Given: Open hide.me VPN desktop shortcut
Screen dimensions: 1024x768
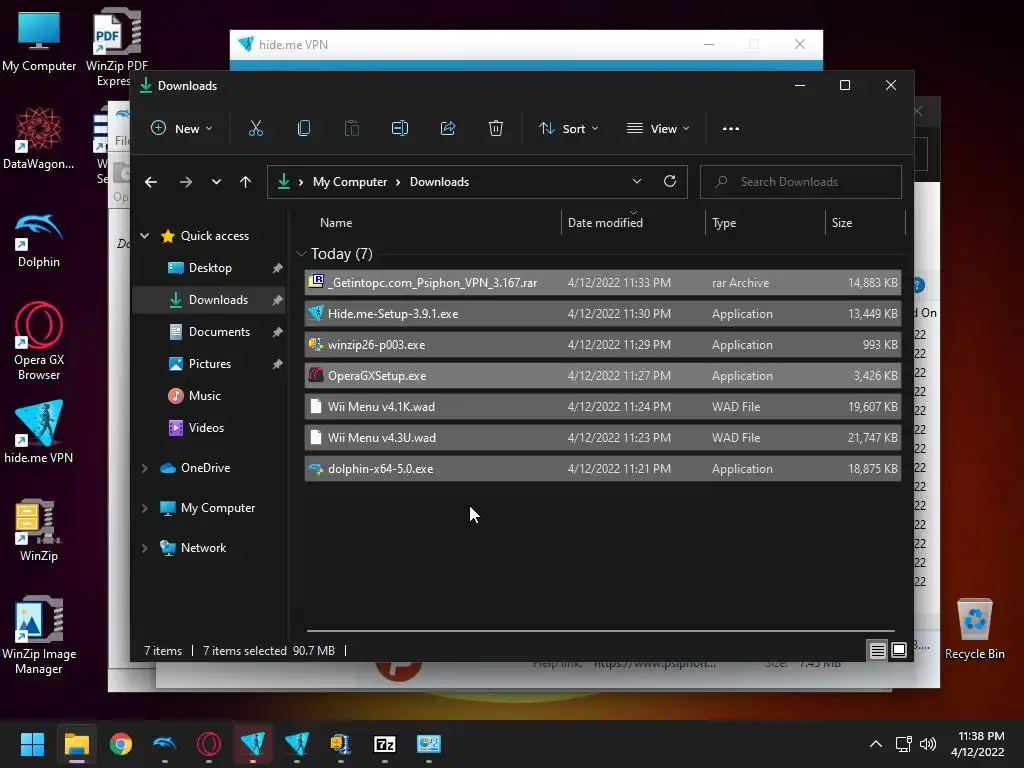Looking at the screenshot, I should coord(39,432).
